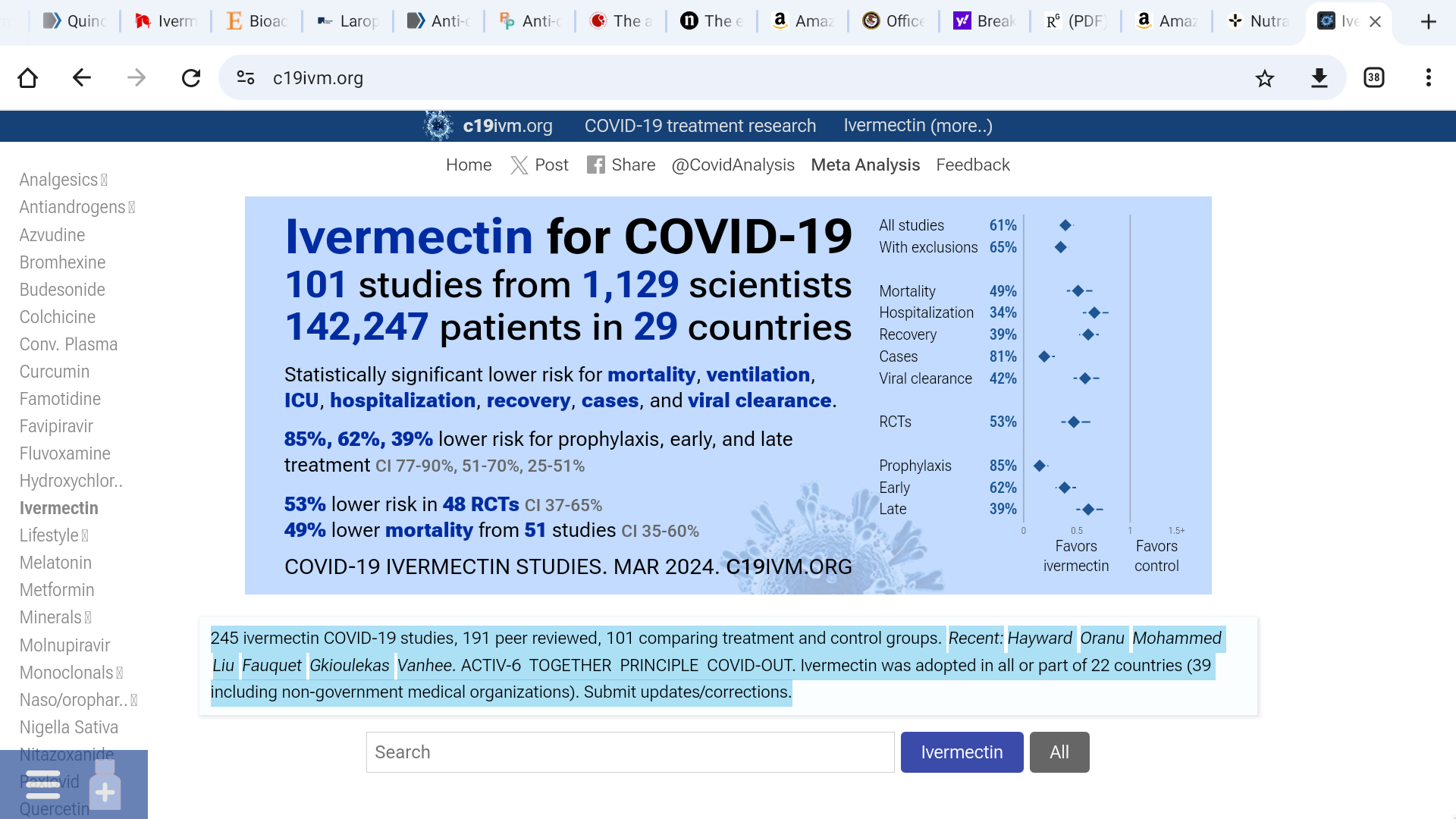
Task: Reload the current page
Action: click(x=191, y=77)
